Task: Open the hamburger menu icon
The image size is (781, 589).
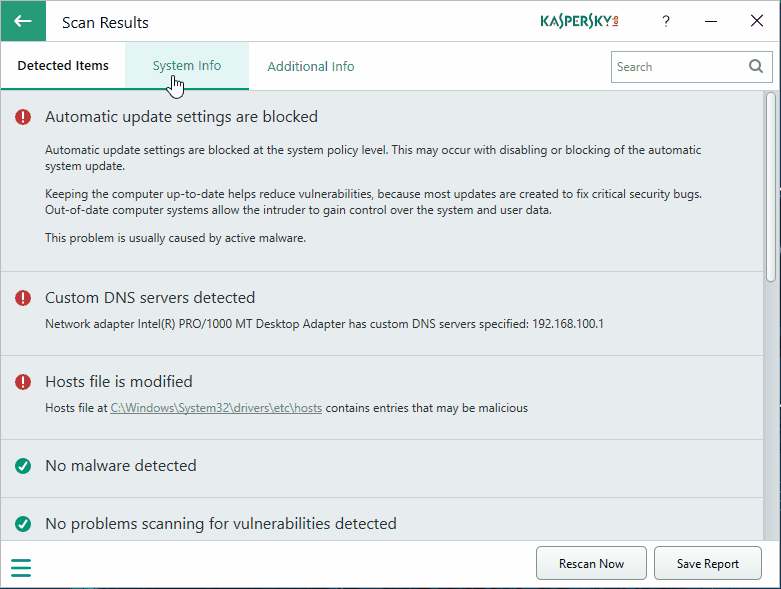Action: pyautogui.click(x=21, y=568)
